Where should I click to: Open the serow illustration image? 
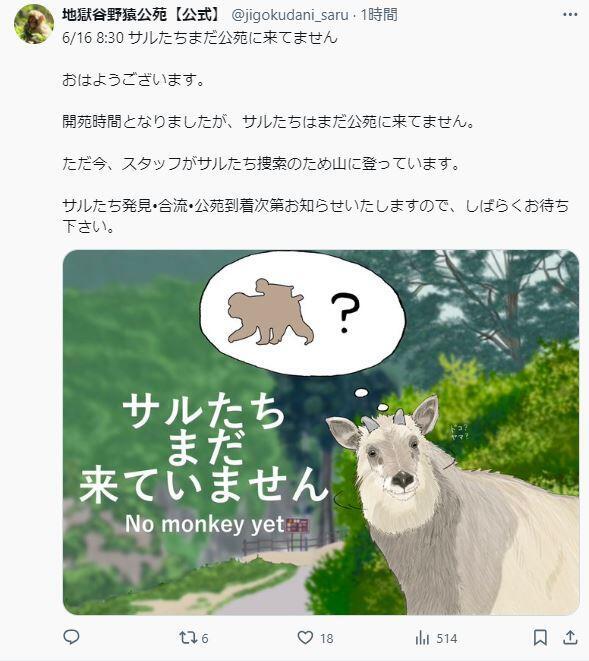[321, 432]
